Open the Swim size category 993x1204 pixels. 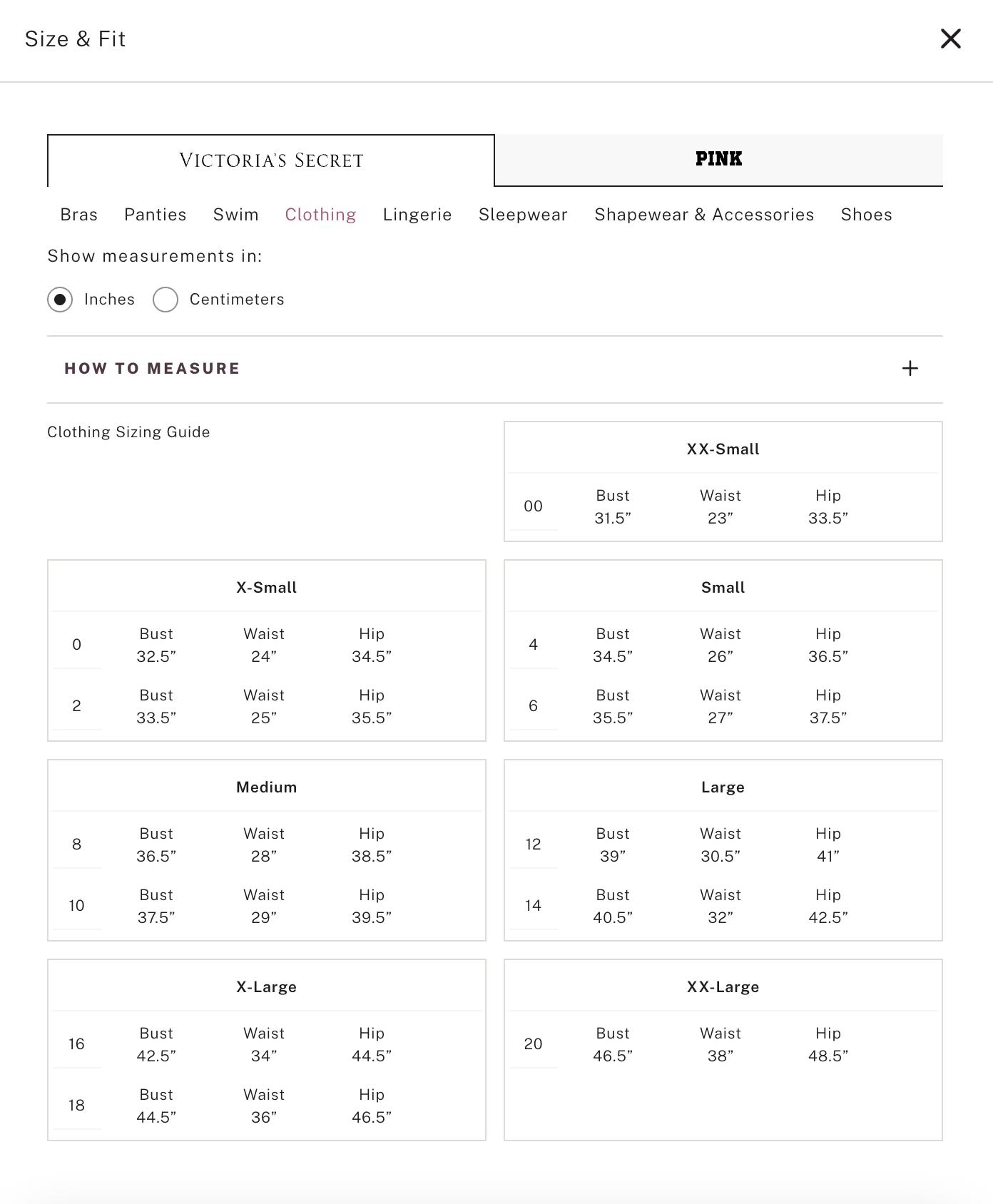(x=236, y=215)
